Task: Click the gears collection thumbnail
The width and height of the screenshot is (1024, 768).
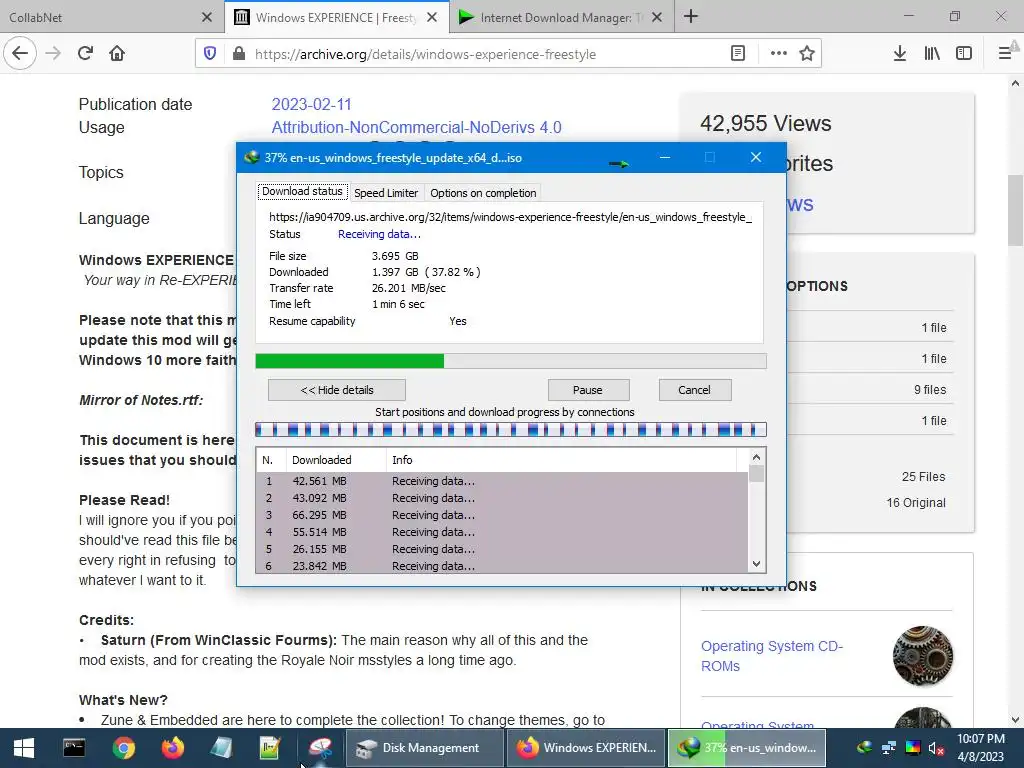Action: pos(923,656)
